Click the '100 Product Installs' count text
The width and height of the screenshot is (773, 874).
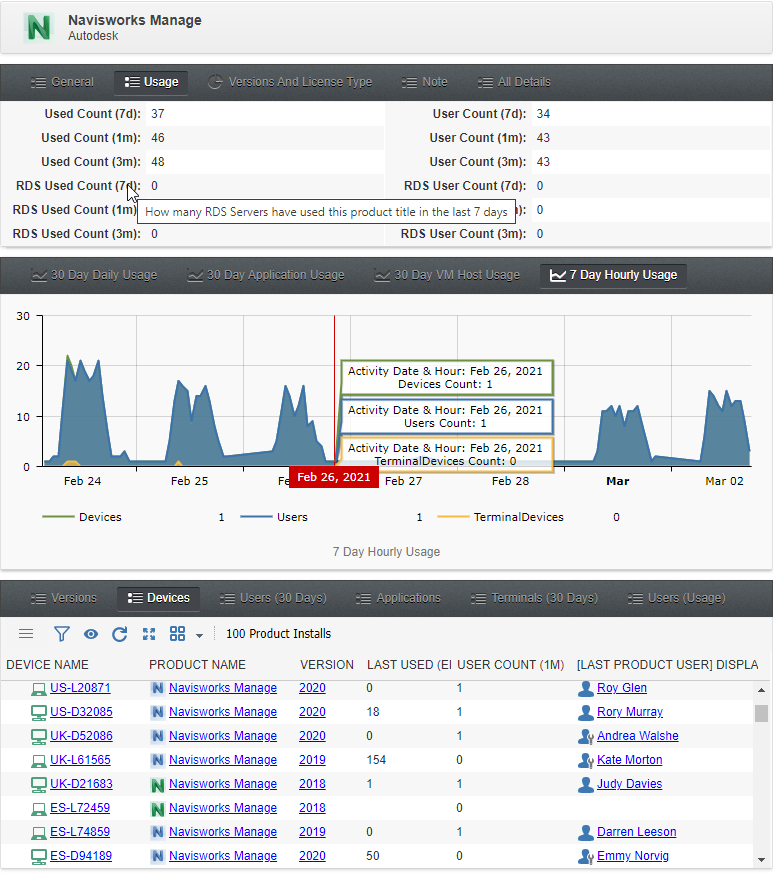(278, 634)
